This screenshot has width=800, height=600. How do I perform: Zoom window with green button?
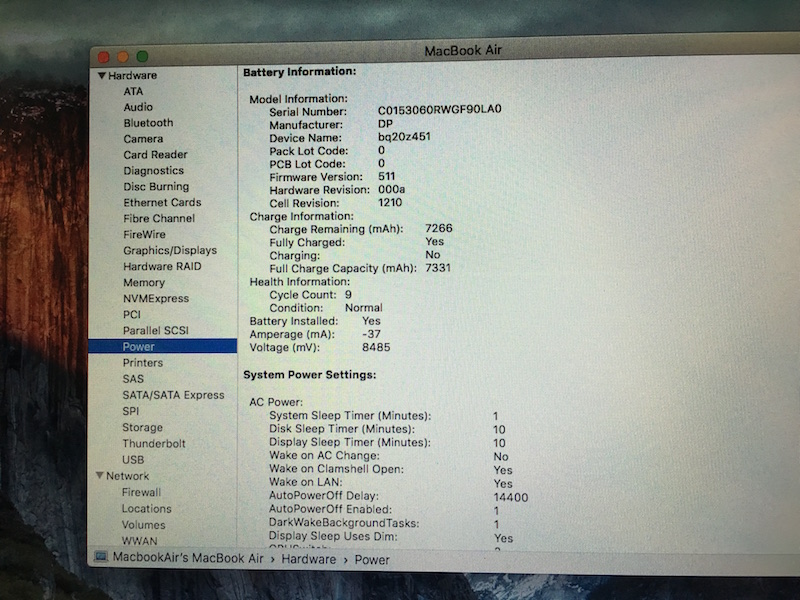coord(142,56)
